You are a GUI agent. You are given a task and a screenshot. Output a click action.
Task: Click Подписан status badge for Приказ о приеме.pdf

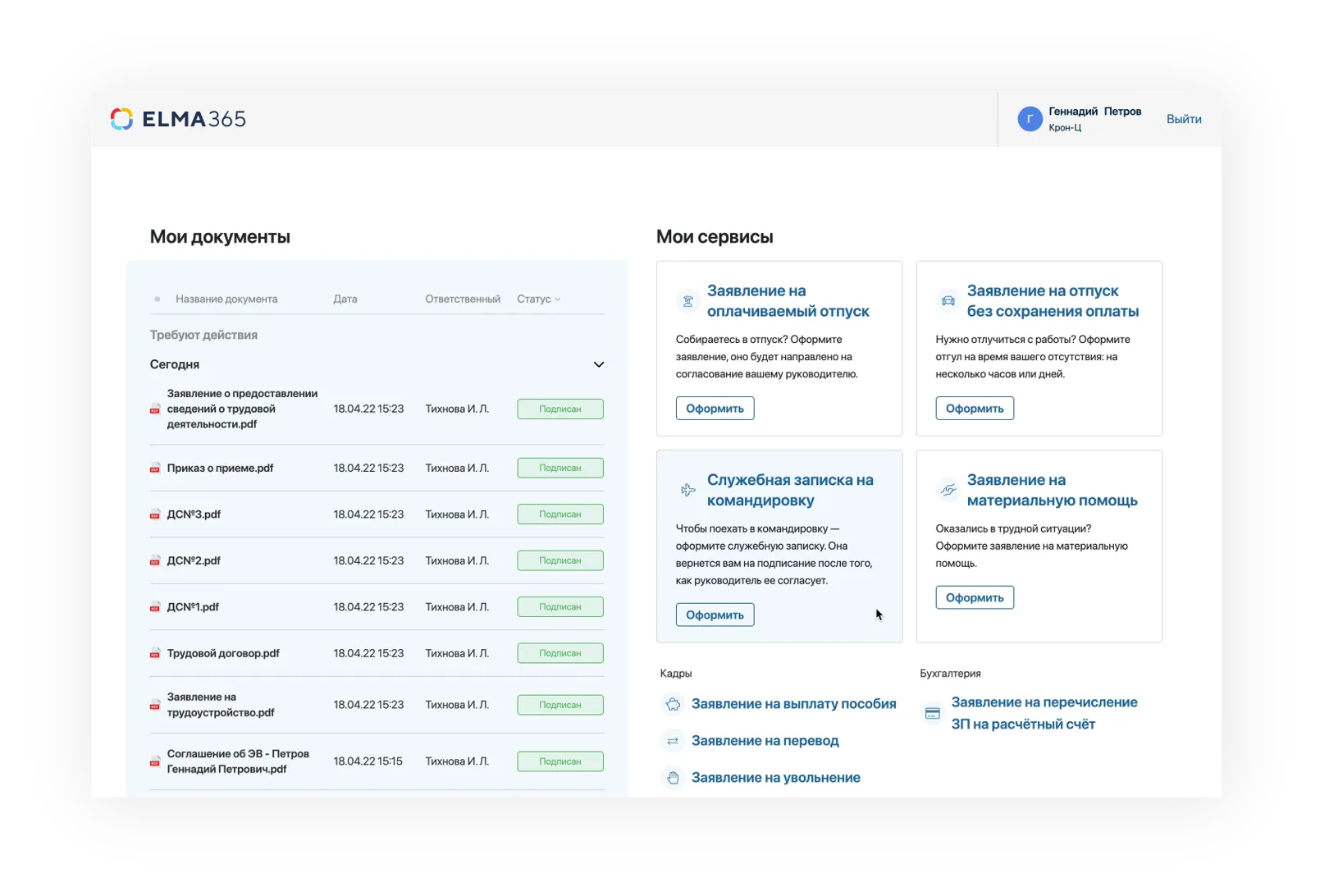(x=560, y=469)
